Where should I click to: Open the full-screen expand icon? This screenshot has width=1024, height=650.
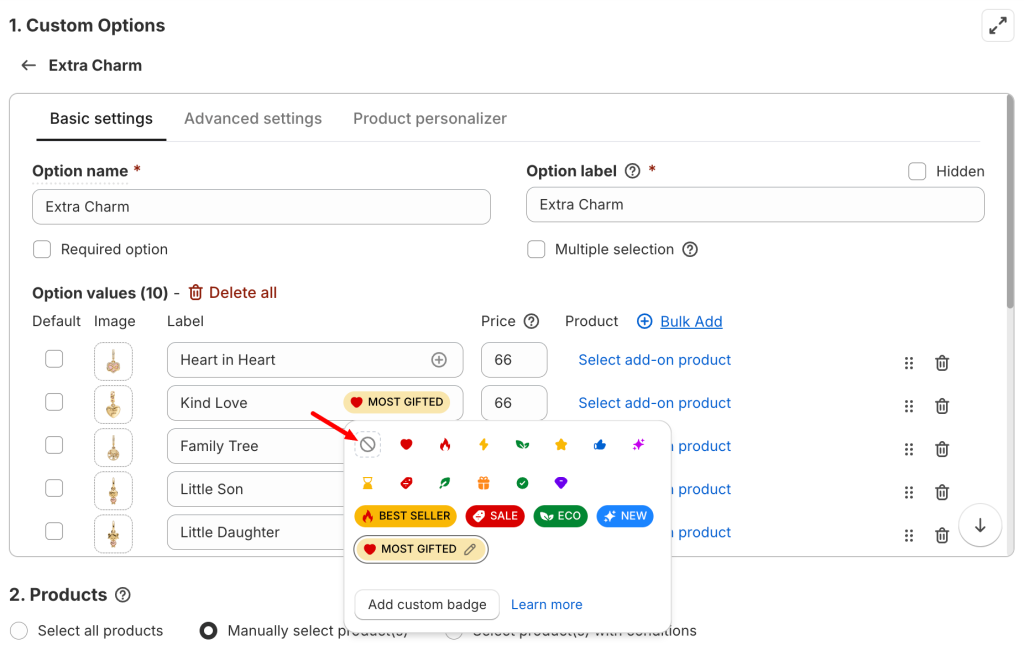pos(997,26)
